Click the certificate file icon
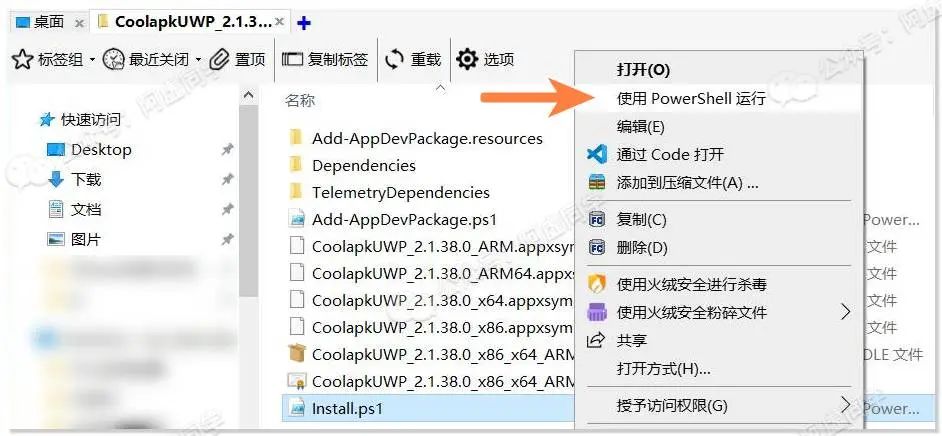This screenshot has width=942, height=436. click(x=297, y=381)
